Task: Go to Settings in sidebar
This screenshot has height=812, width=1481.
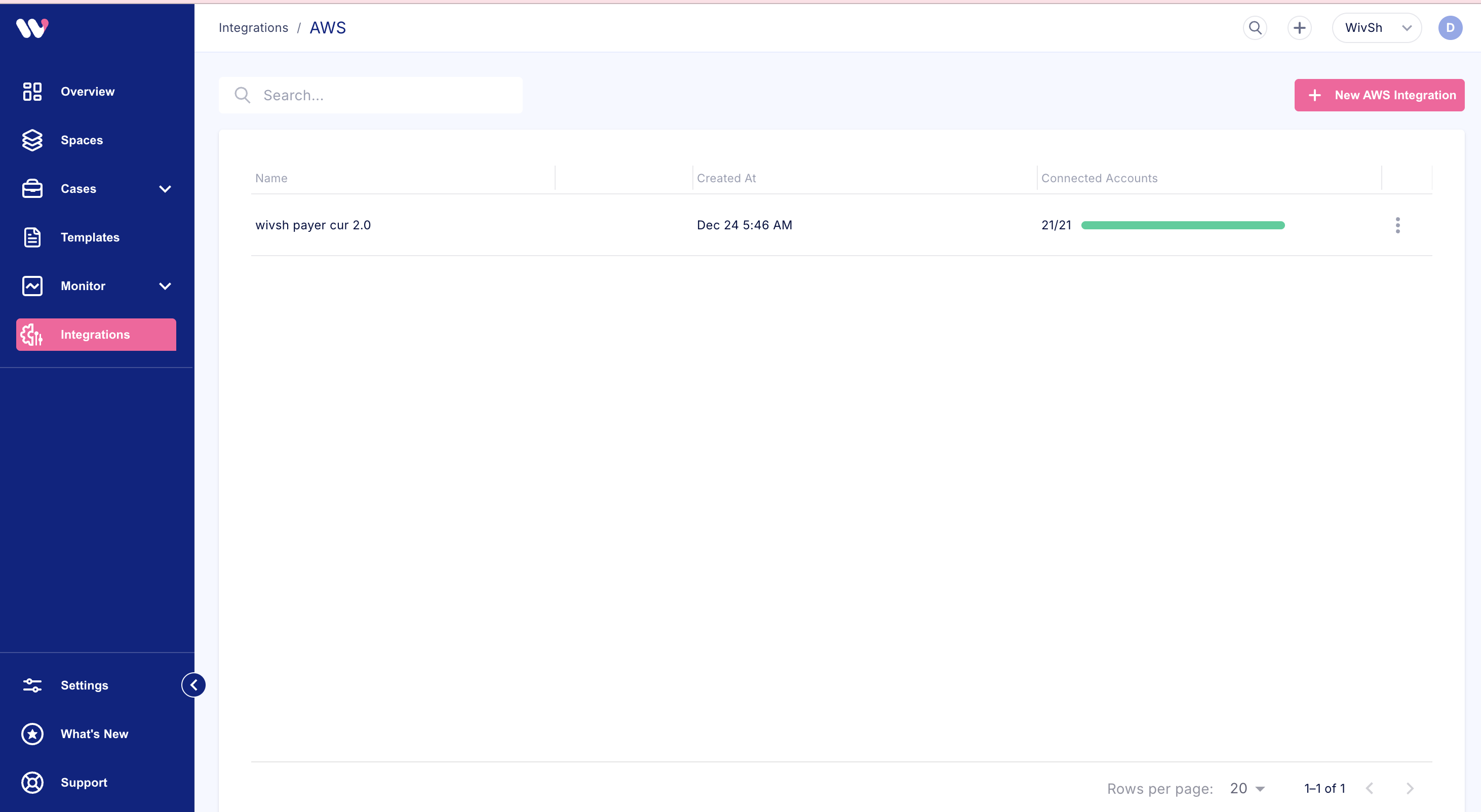Action: coord(84,685)
